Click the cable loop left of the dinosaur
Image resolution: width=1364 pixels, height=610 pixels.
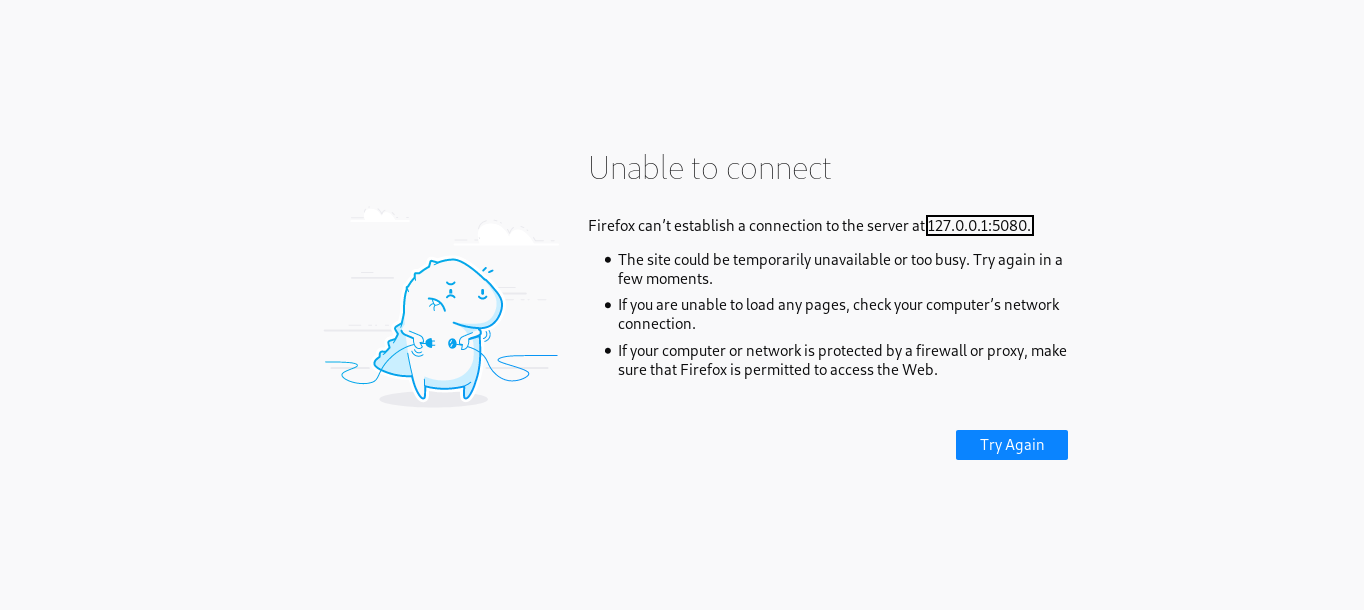355,374
